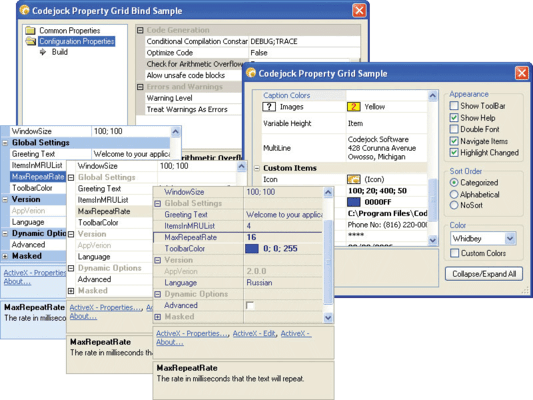The height and width of the screenshot is (400, 533).
Task: Click the Codejock logo in Bind Sample title bar
Action: [x=24, y=10]
